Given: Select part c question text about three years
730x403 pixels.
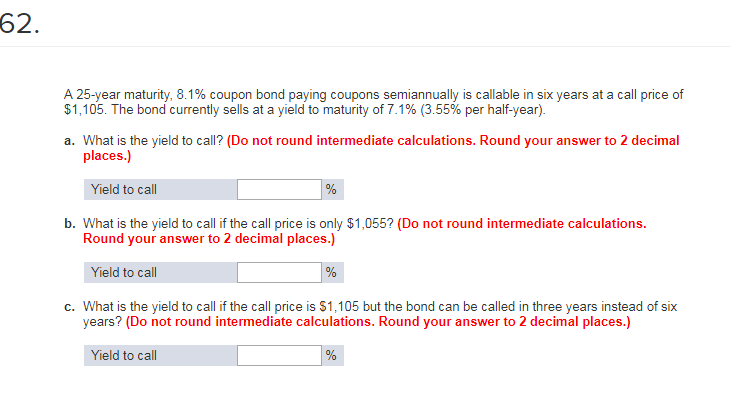Looking at the screenshot, I should click(380, 314).
